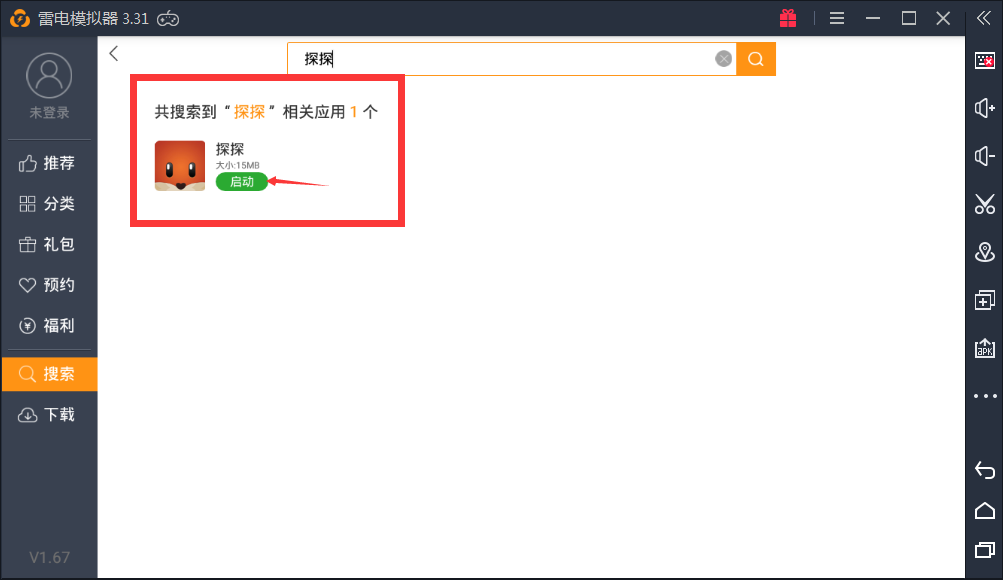This screenshot has height=580, width=1003.
Task: Decrease volume using volume down icon
Action: (984, 156)
